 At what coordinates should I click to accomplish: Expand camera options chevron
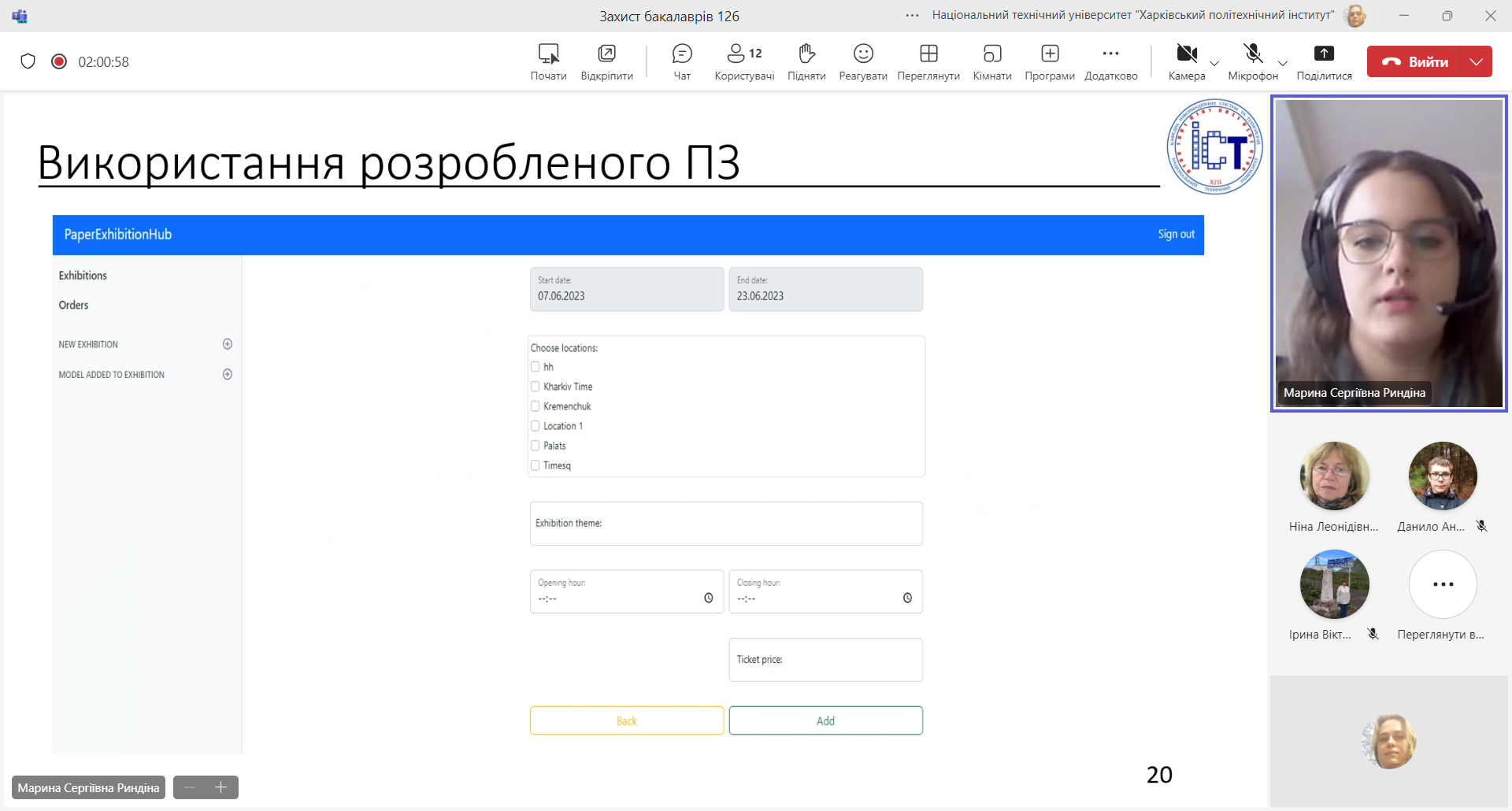1214,64
